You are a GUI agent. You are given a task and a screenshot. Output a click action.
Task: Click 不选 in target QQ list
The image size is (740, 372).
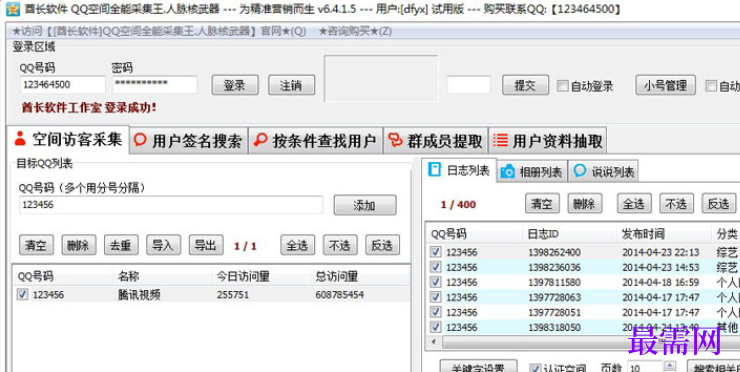click(340, 245)
